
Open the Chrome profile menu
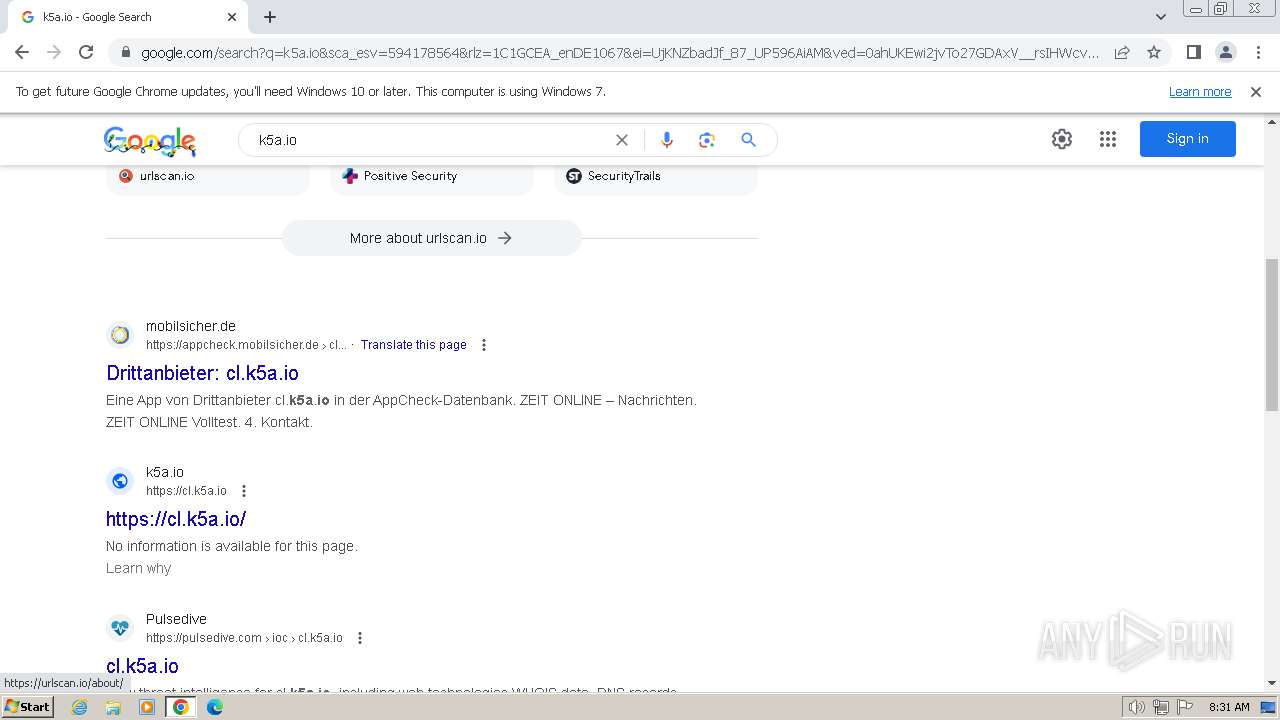(x=1225, y=52)
